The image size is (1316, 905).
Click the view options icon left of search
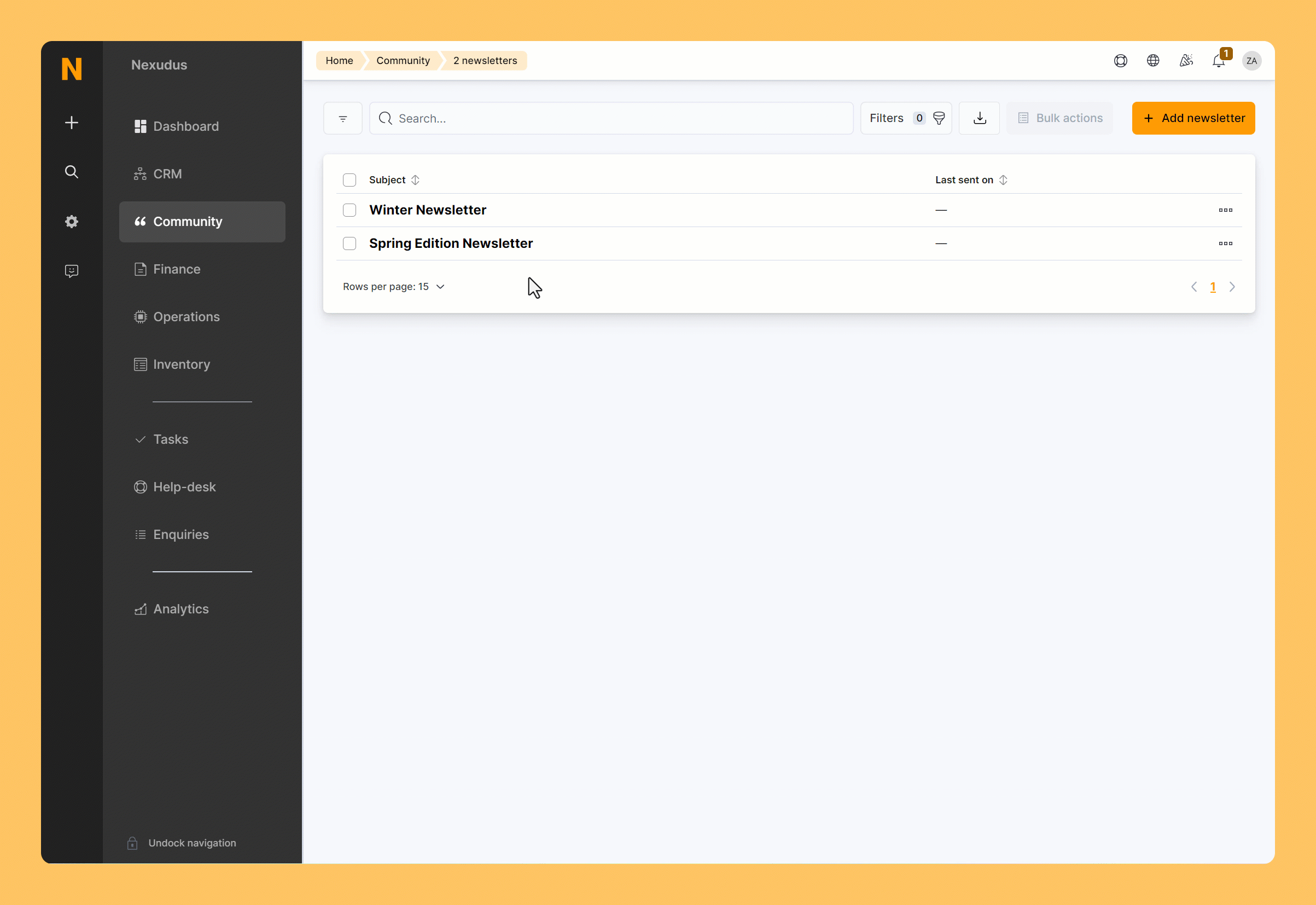coord(343,118)
